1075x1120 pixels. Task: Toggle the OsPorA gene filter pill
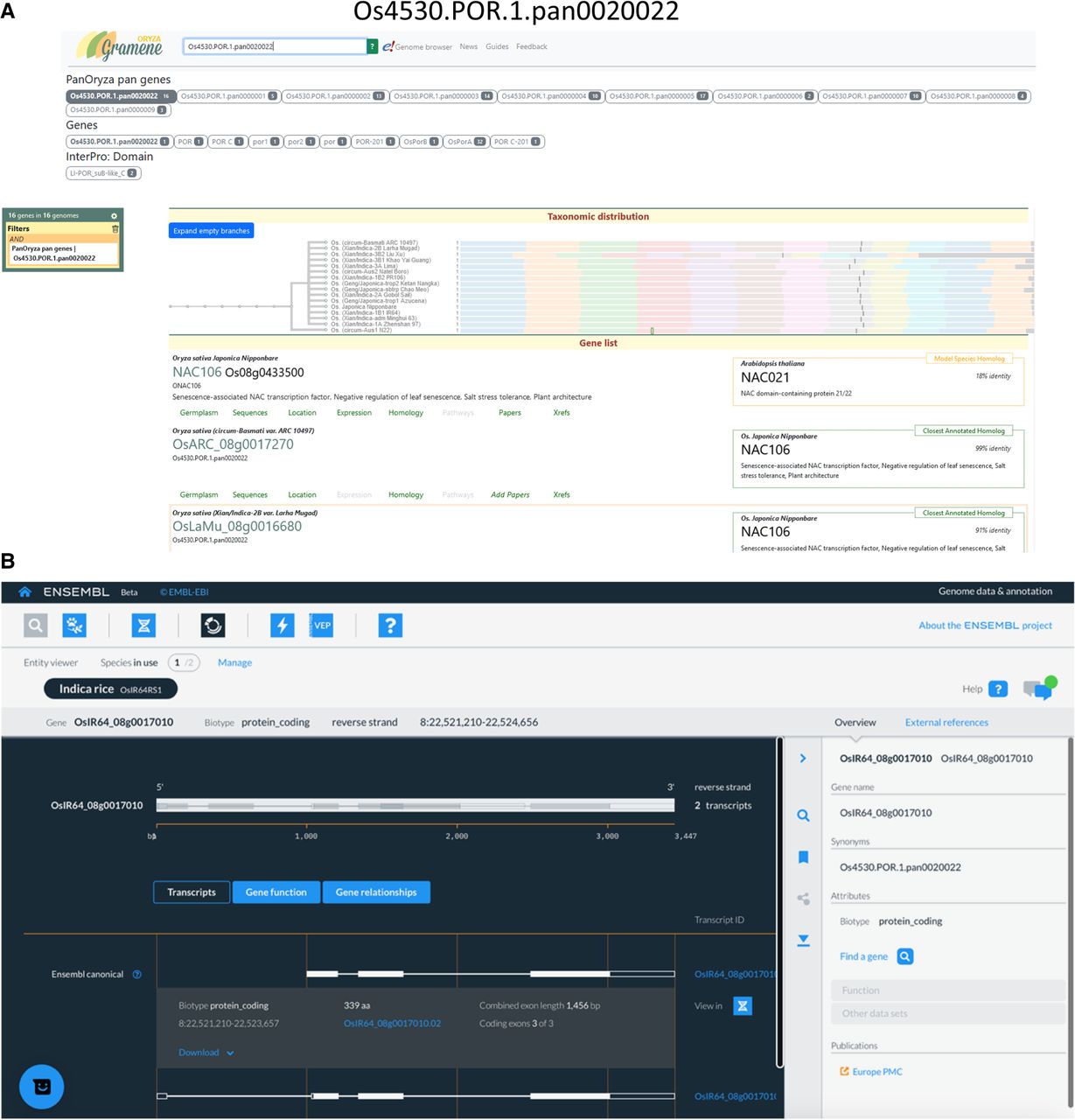pos(465,142)
